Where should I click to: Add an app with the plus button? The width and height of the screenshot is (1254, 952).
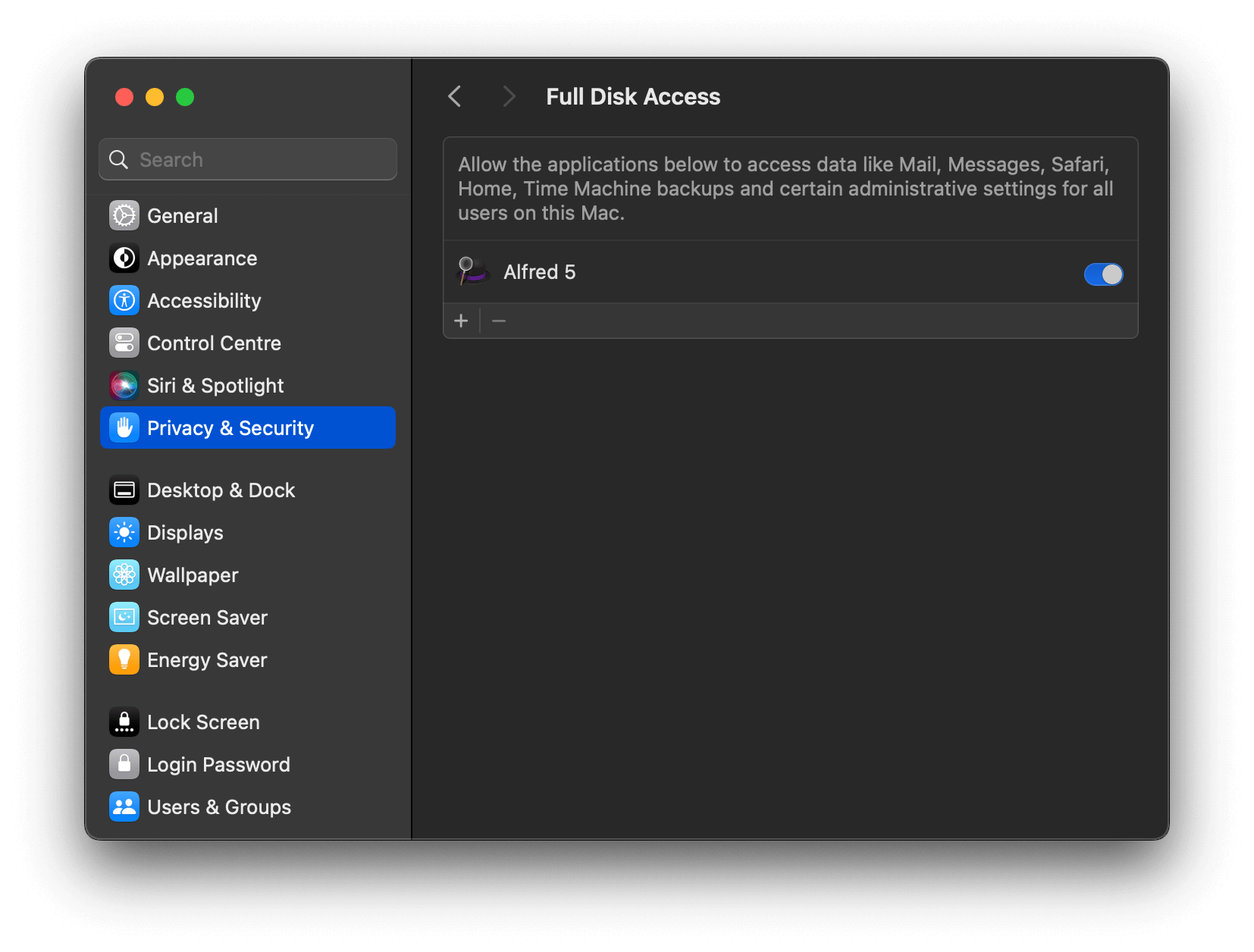[461, 320]
